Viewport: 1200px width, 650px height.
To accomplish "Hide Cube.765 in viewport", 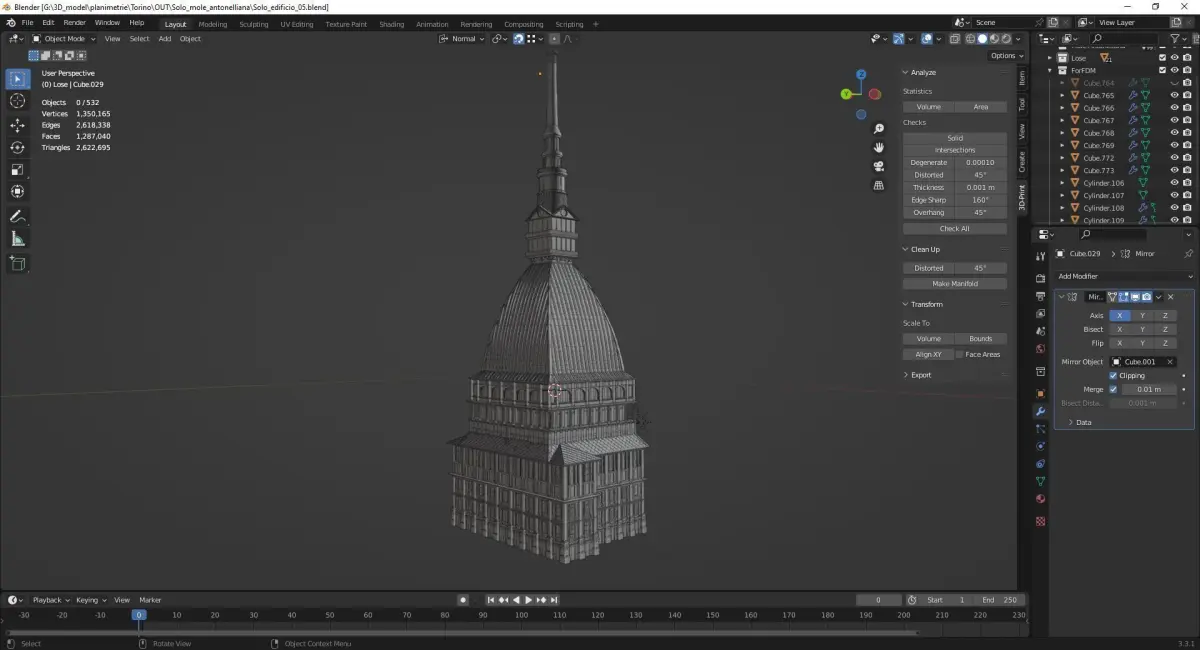I will [1175, 95].
